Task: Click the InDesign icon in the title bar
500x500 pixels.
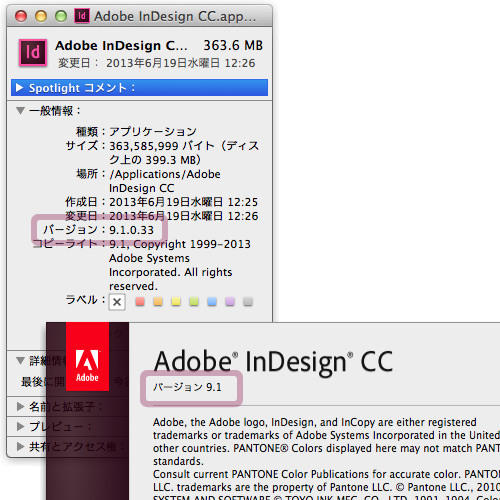Action: click(x=82, y=16)
